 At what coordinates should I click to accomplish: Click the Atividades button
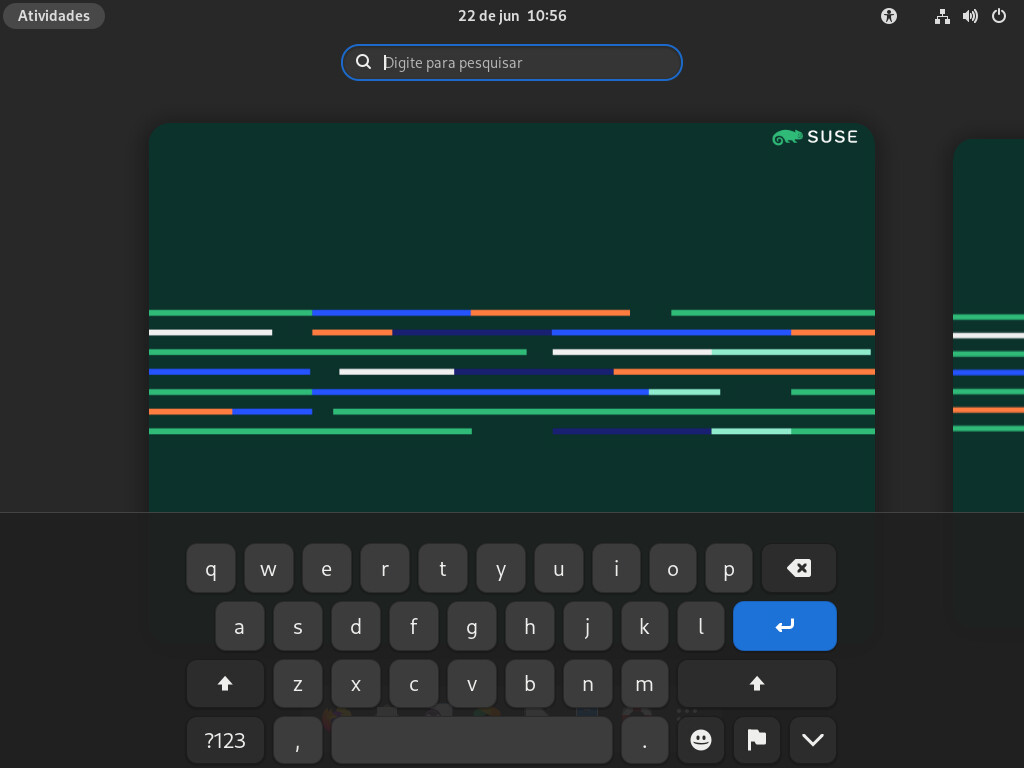54,16
